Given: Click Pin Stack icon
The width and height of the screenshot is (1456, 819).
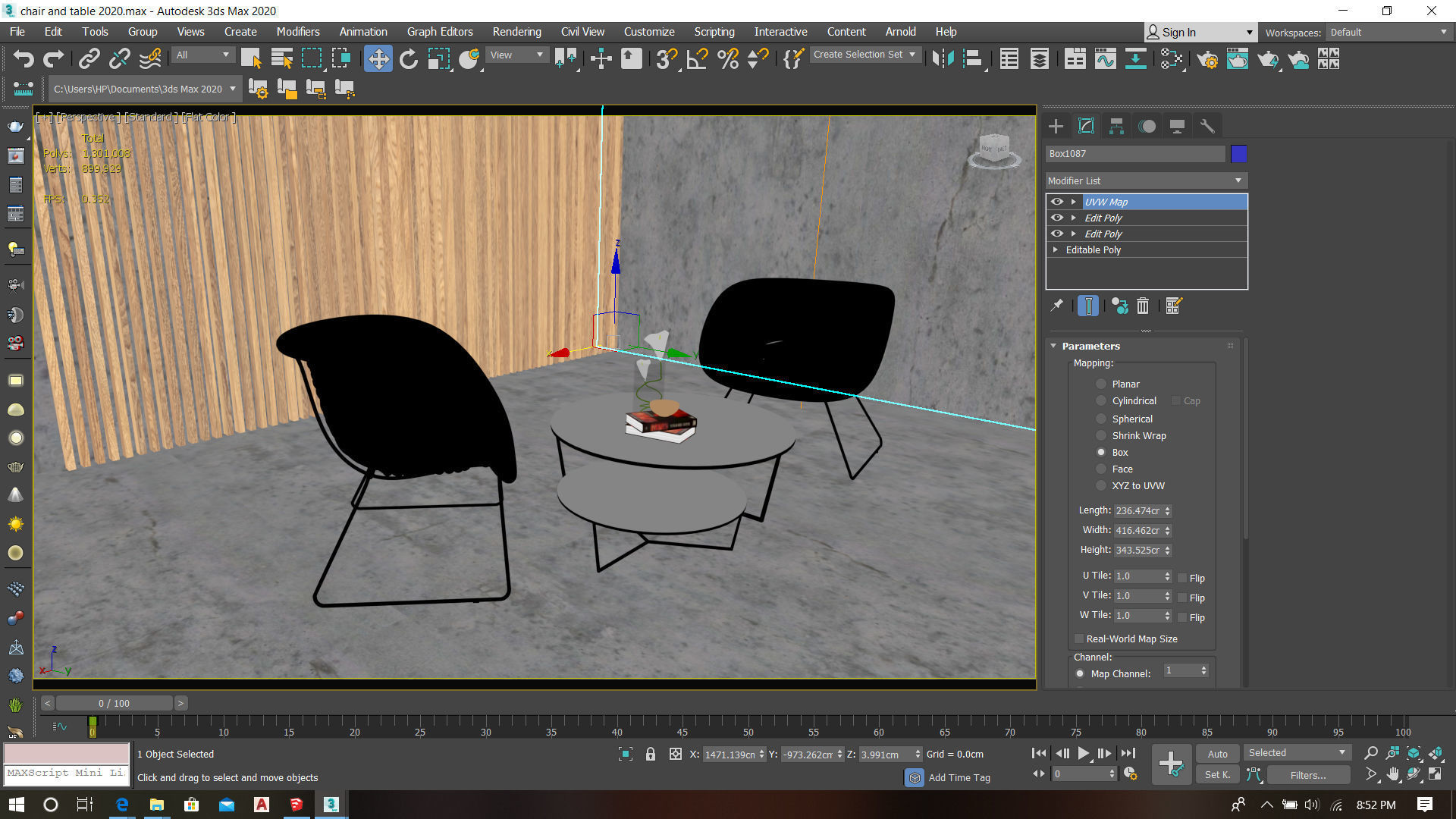Looking at the screenshot, I should 1056,306.
